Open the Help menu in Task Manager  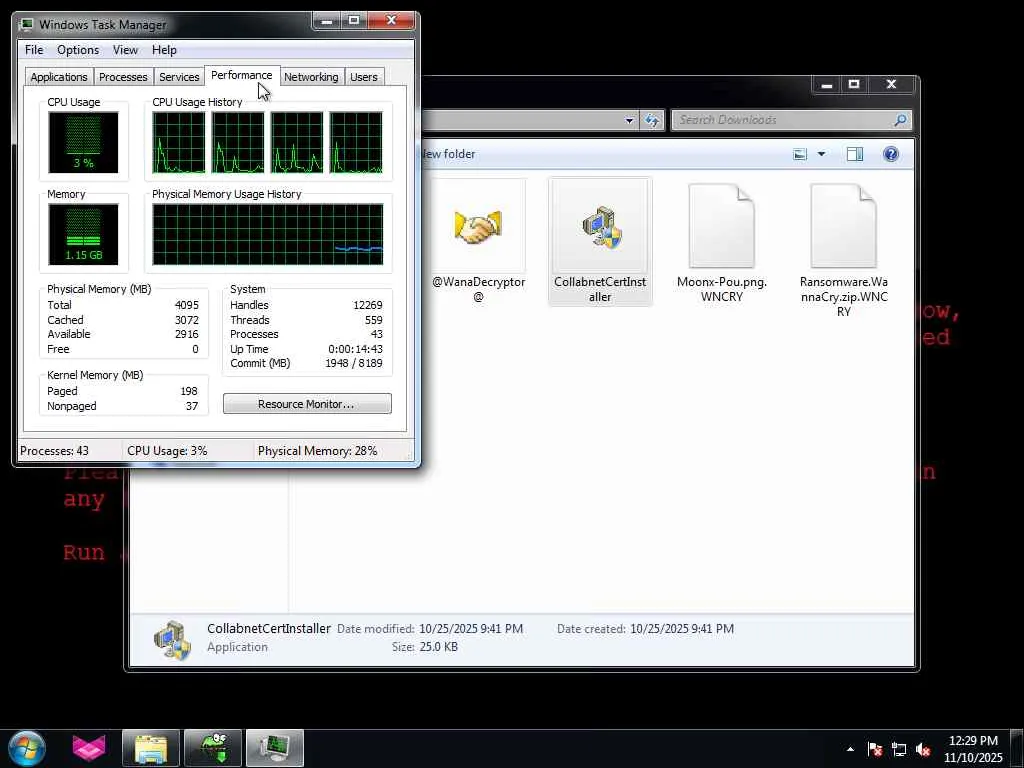164,50
